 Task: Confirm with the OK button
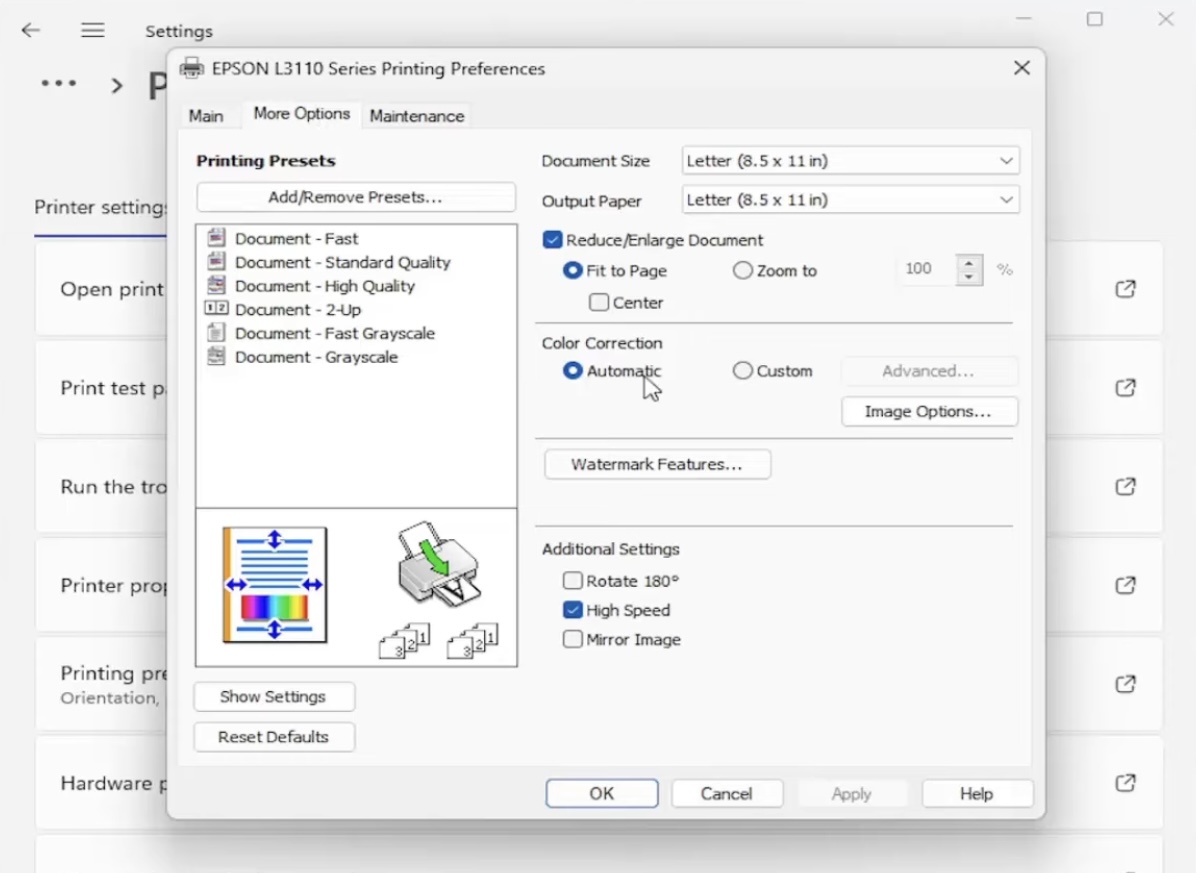pos(602,794)
